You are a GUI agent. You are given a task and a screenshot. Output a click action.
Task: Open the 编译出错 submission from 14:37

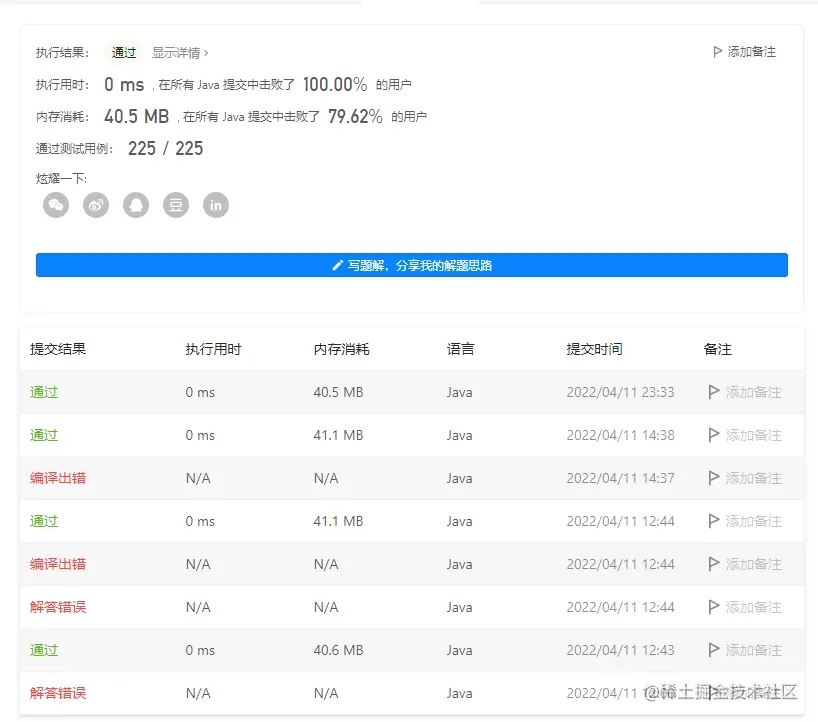tap(58, 478)
